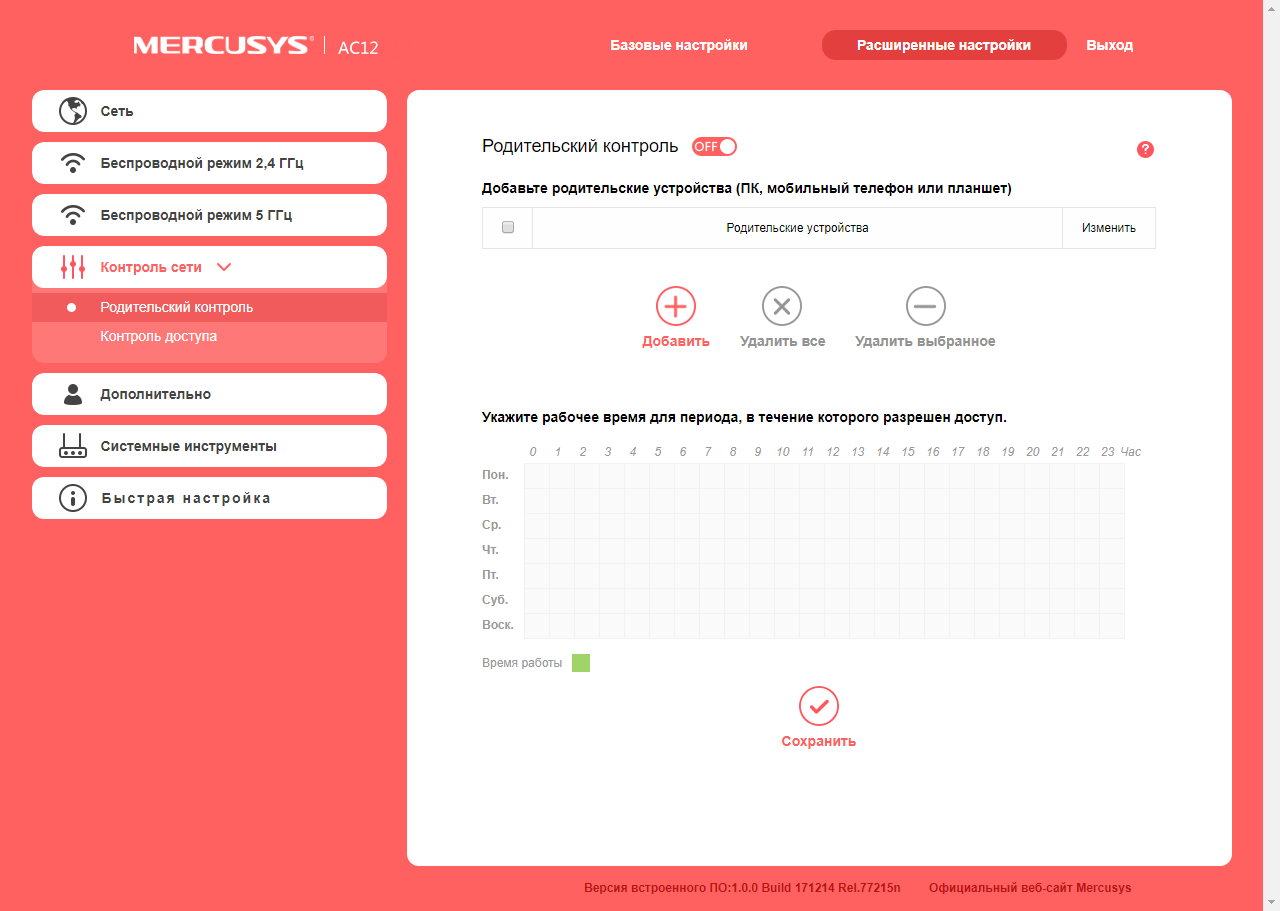1280x911 pixels.
Task: Click the green Время работы color swatch
Action: (581, 663)
